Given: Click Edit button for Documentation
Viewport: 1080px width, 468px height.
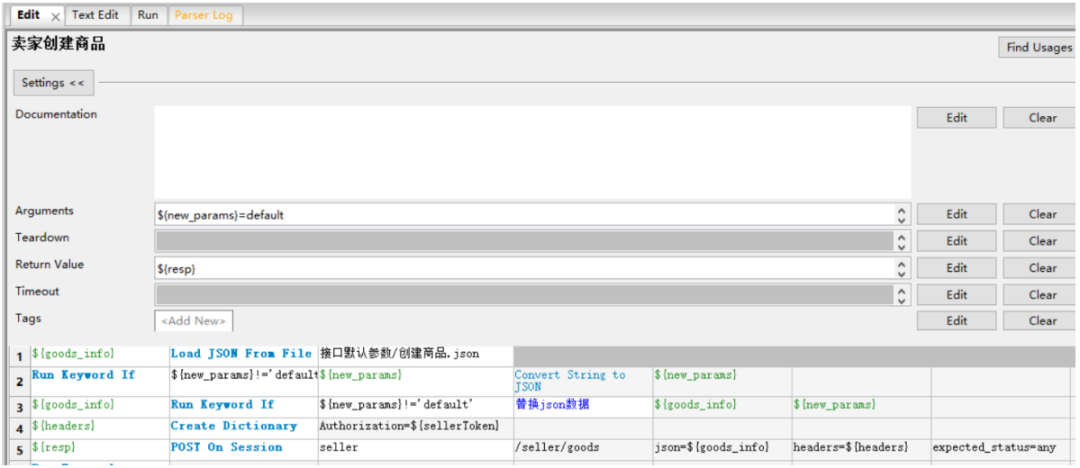Looking at the screenshot, I should pyautogui.click(x=956, y=118).
